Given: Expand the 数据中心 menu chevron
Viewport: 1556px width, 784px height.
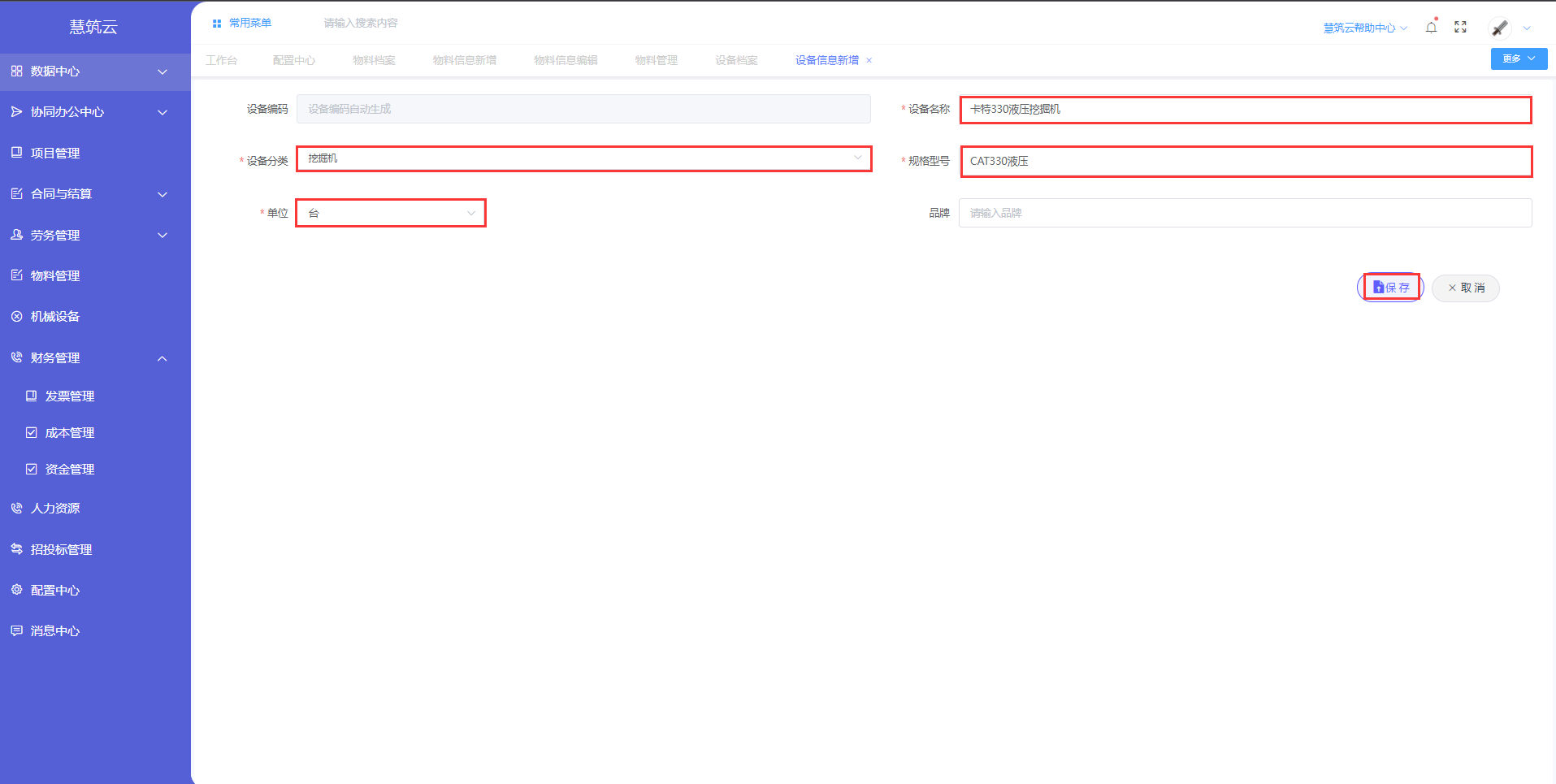Looking at the screenshot, I should tap(163, 71).
